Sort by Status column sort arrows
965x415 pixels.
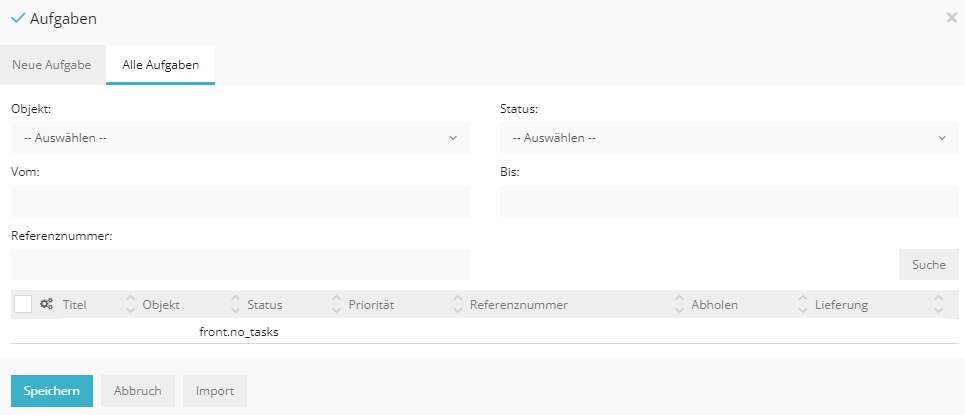pyautogui.click(x=335, y=304)
